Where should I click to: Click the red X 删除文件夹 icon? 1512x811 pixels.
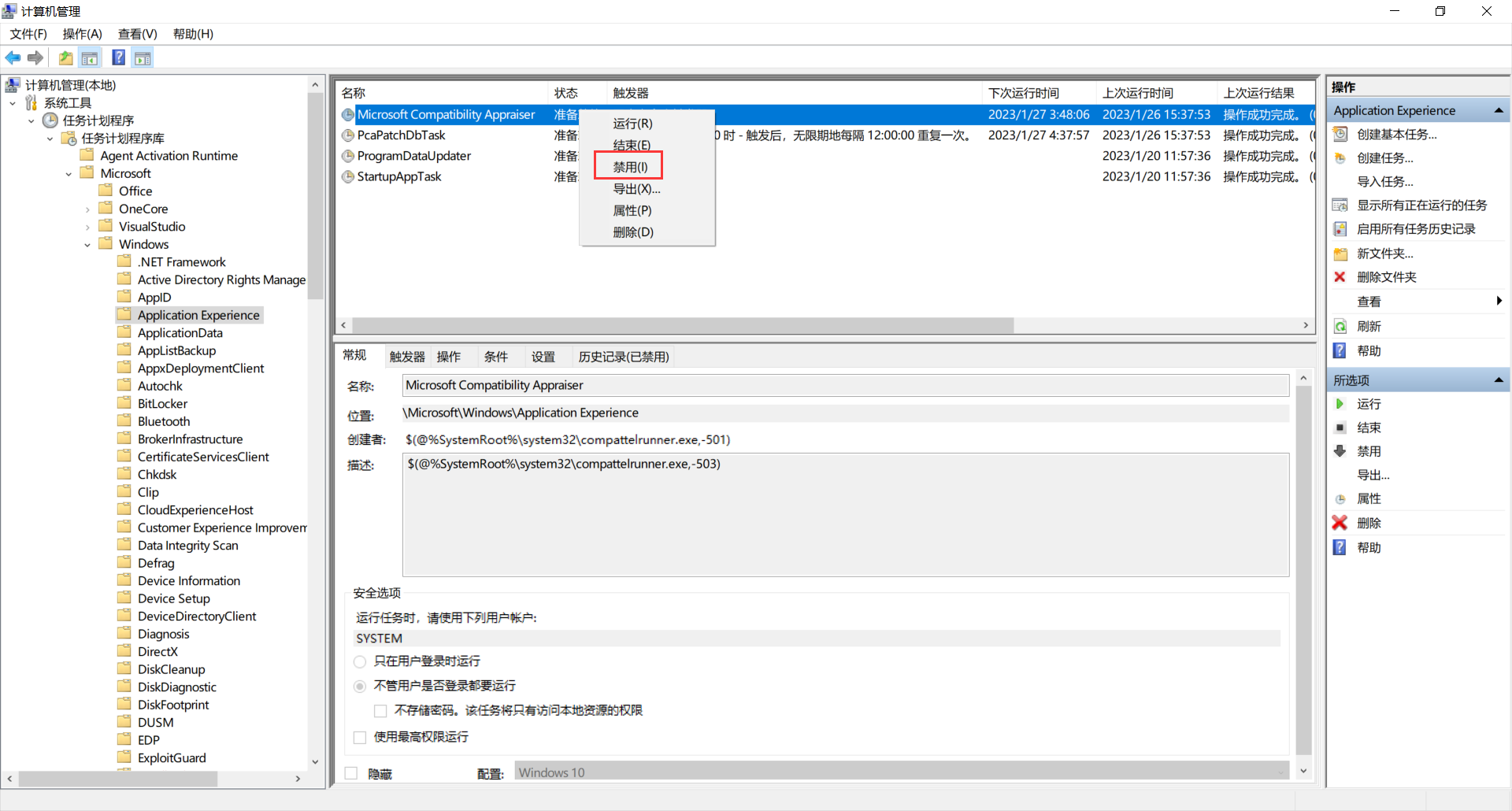[1340, 277]
